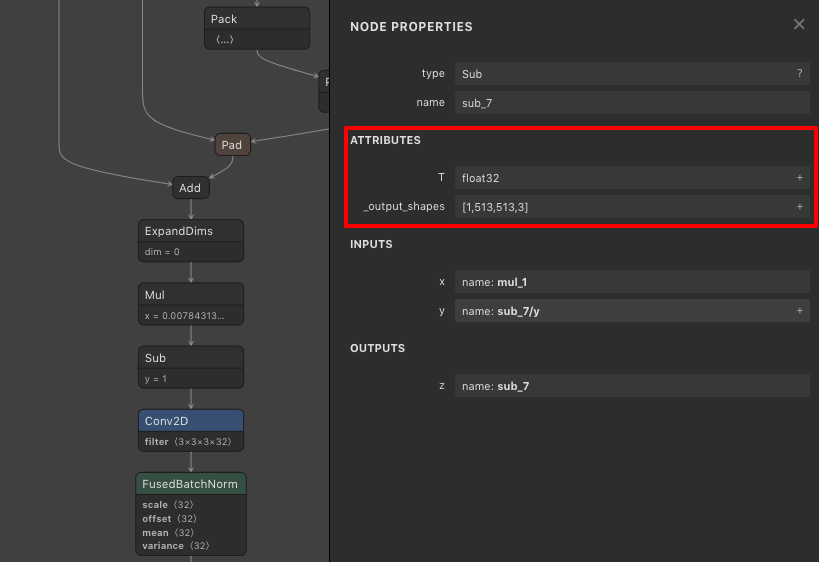Click the name field containing sub_7

(x=632, y=103)
